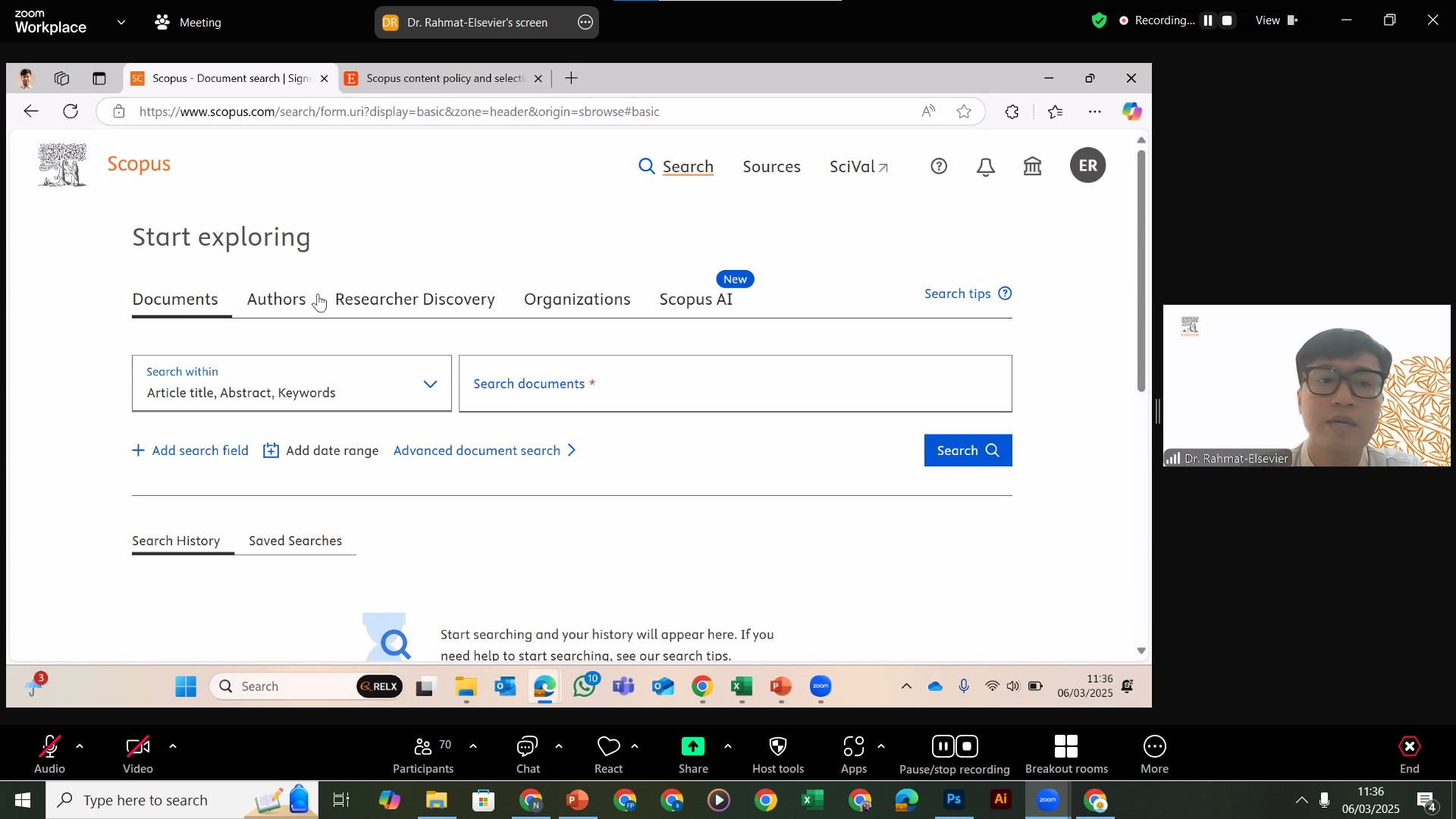Click shared browser vertical scrollbar
Image resolution: width=1456 pixels, height=819 pixels.
point(1141,271)
